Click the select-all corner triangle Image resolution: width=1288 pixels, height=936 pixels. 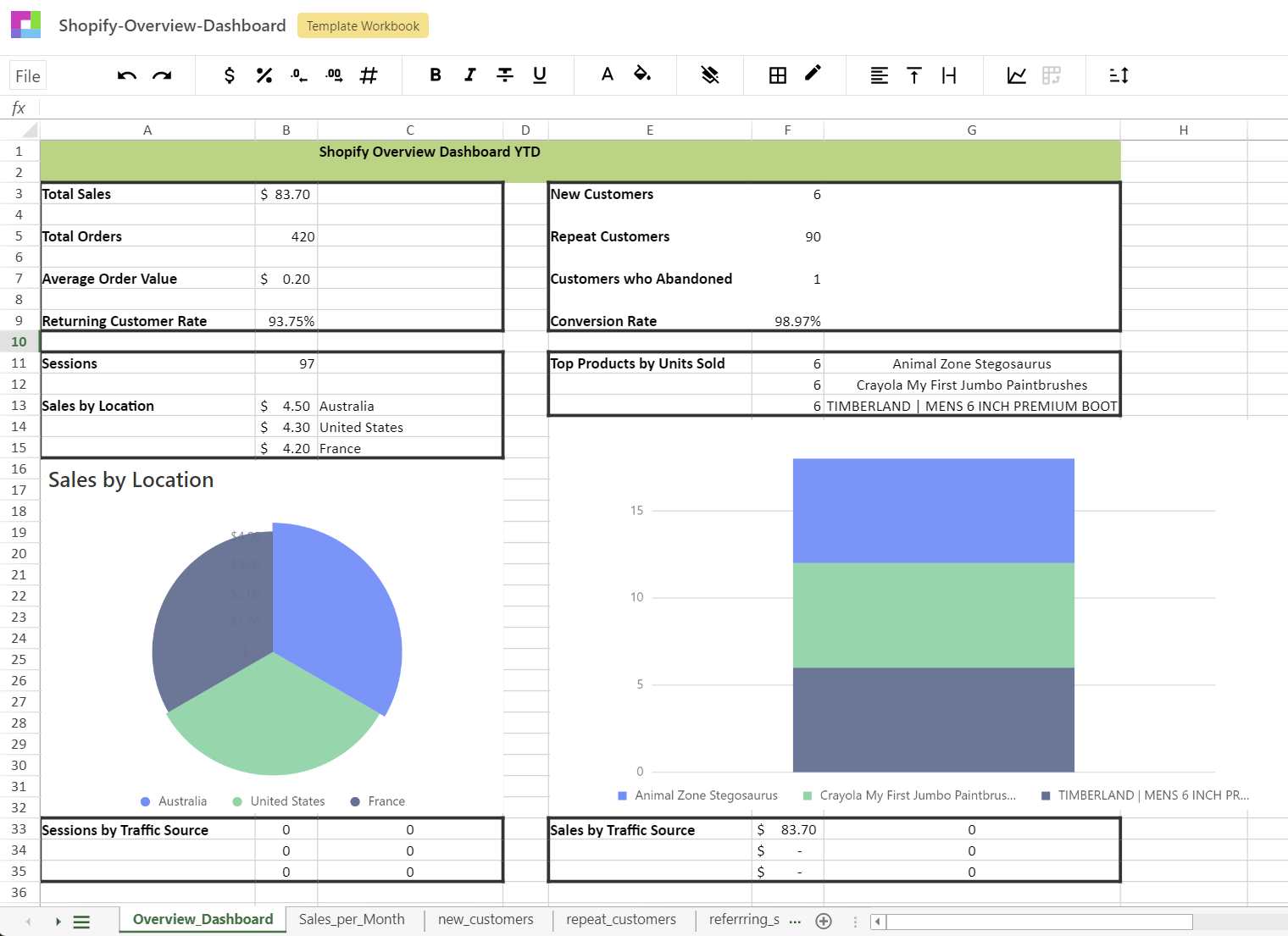(30, 130)
